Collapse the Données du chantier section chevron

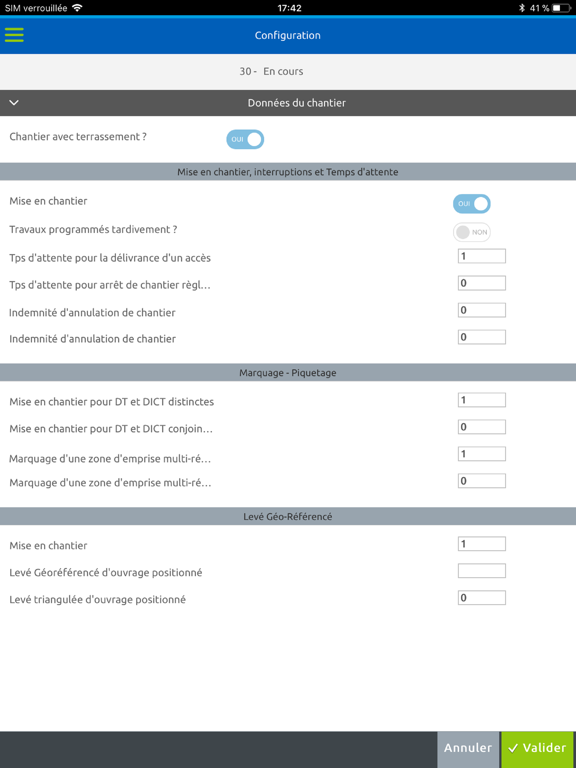(x=14, y=103)
